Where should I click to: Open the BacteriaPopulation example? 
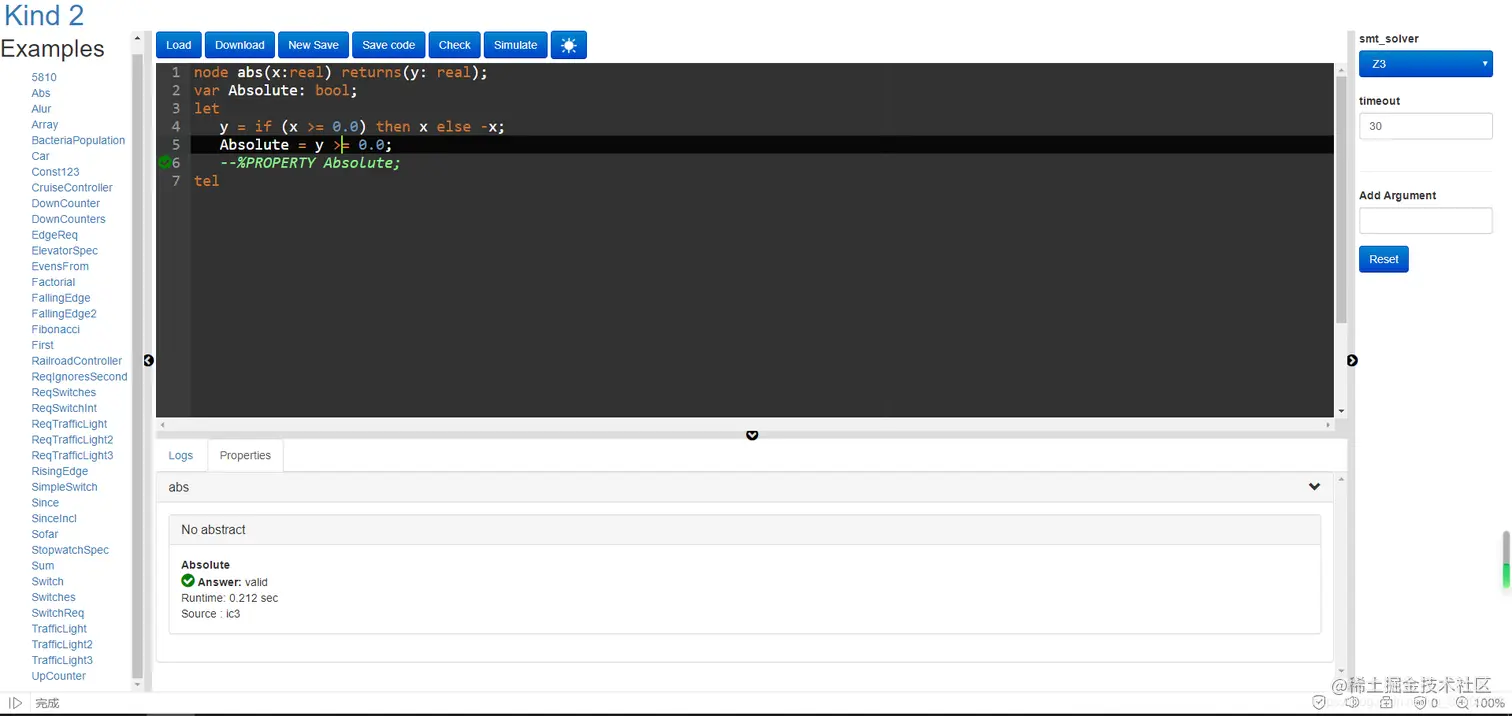pyautogui.click(x=78, y=140)
